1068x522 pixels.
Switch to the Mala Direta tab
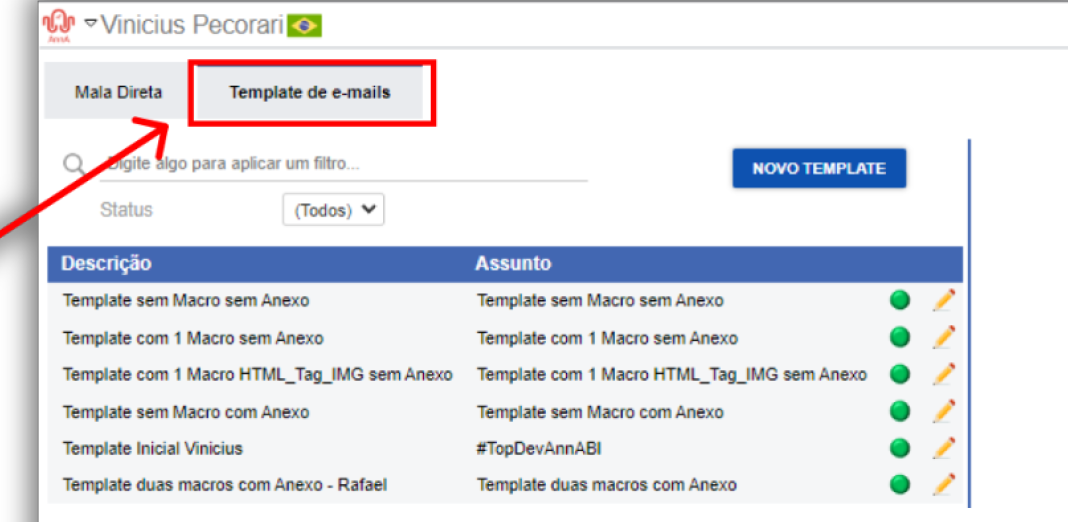pos(118,93)
